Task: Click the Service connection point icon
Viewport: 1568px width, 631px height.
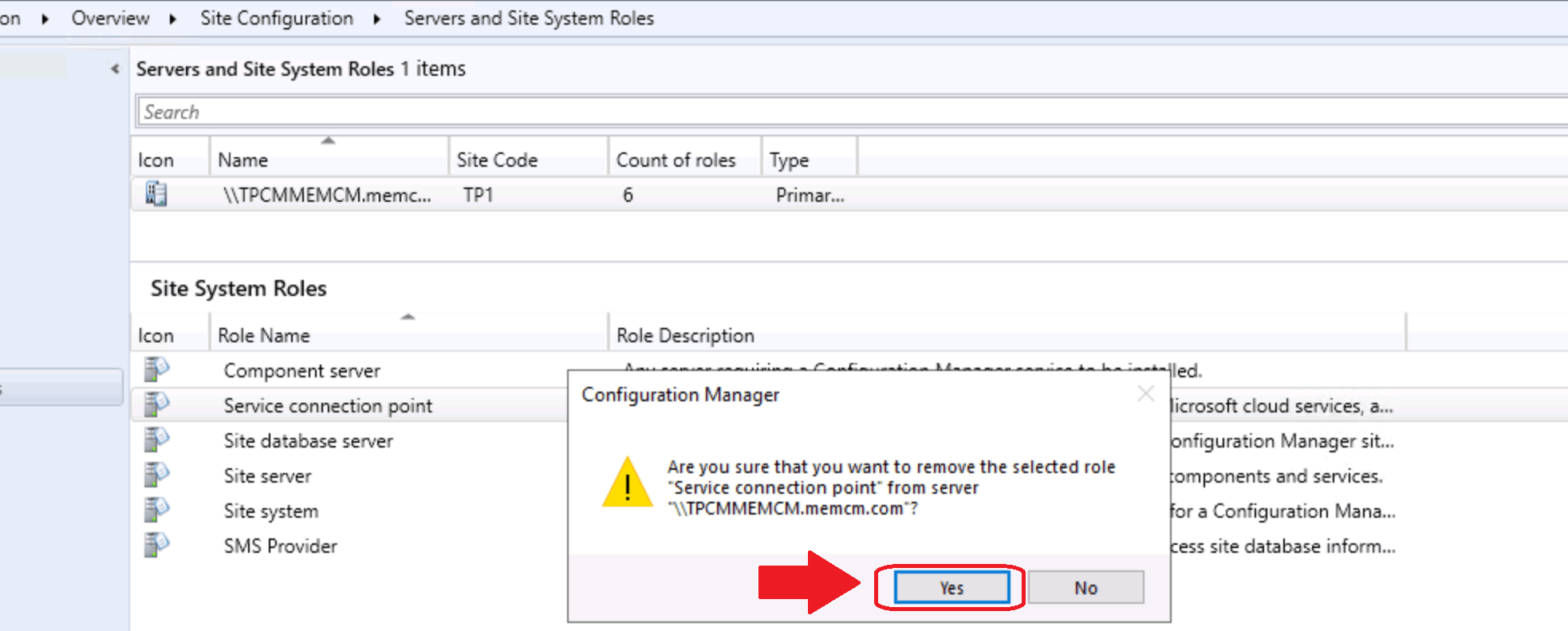Action: (156, 404)
